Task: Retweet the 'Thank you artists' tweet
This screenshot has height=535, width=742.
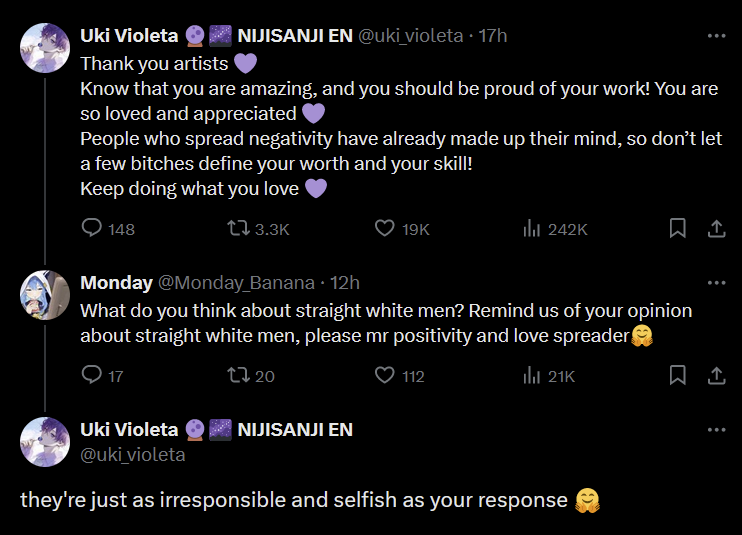Action: coord(238,229)
